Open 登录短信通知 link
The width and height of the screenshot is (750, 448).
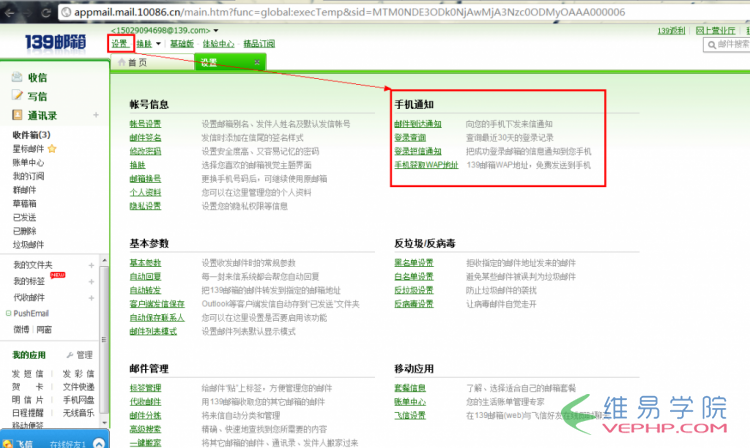418,151
